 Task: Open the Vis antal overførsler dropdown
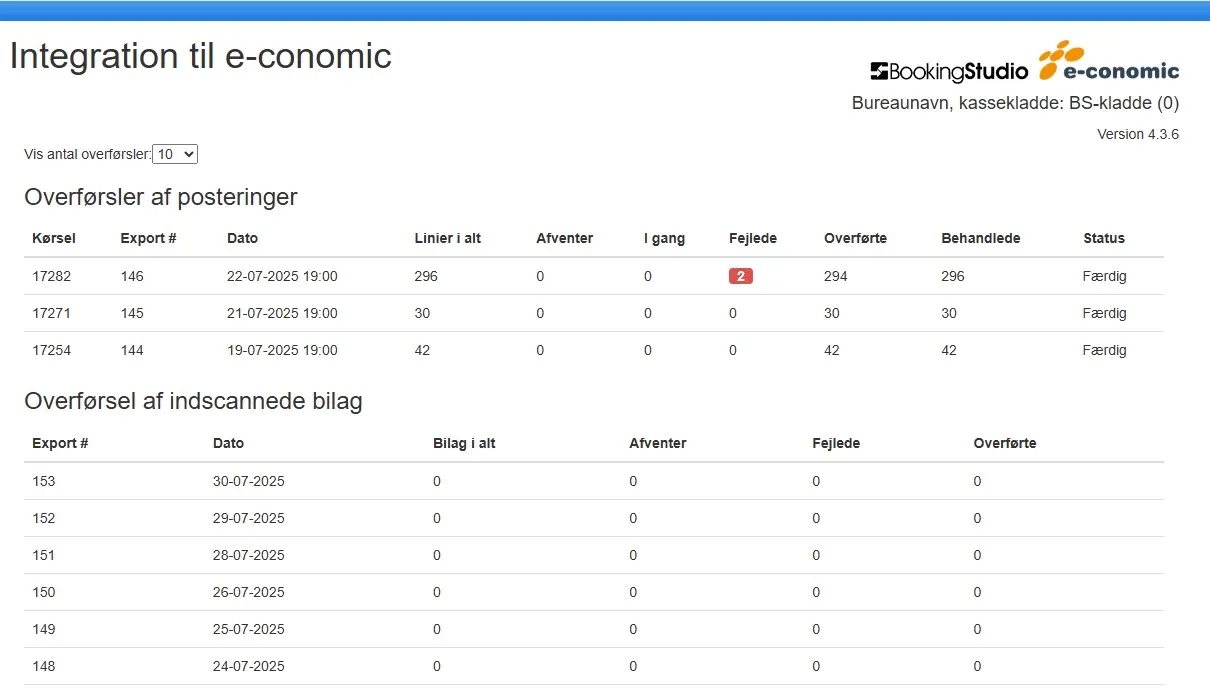tap(175, 154)
